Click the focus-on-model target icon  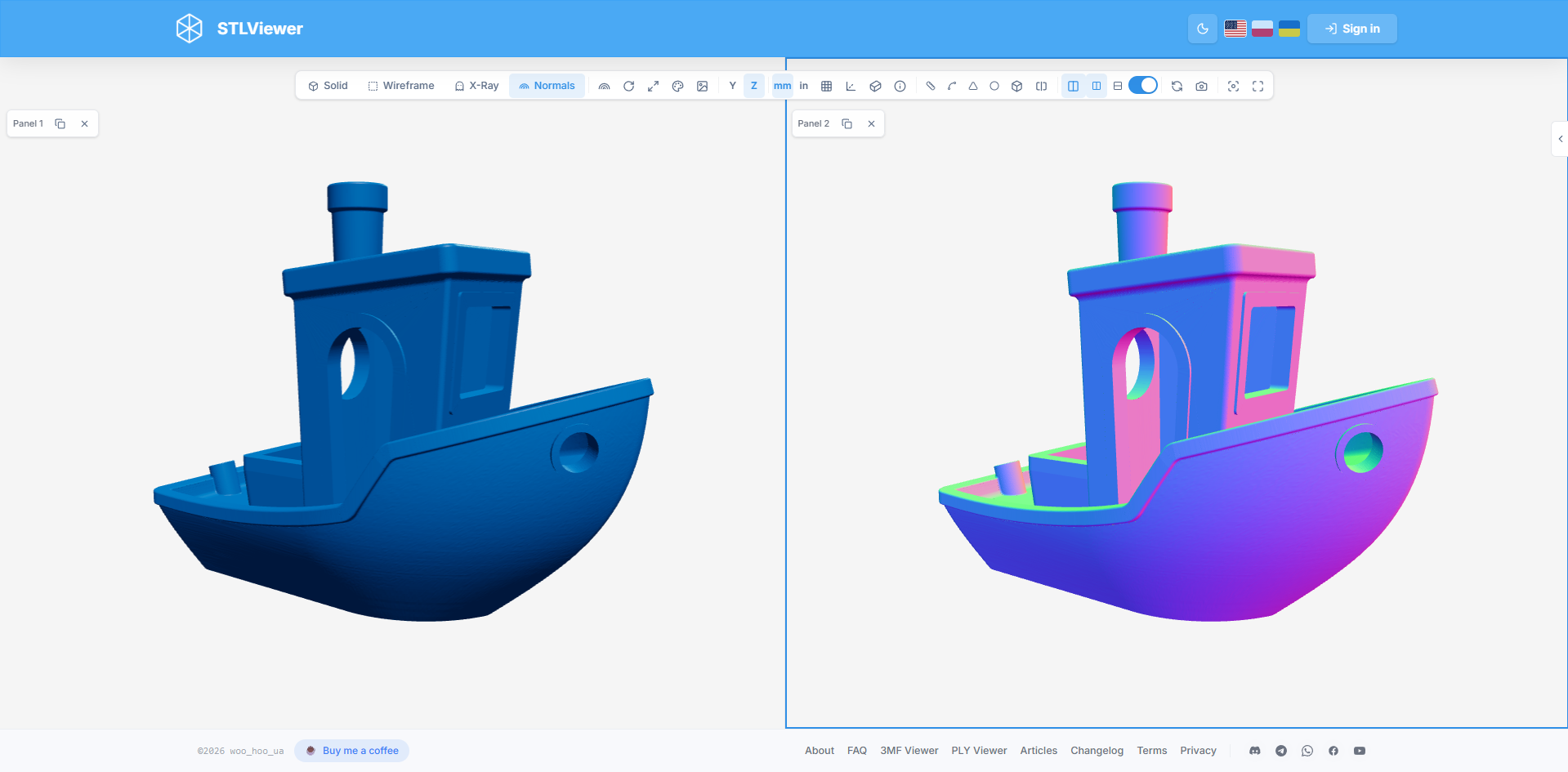(1234, 86)
